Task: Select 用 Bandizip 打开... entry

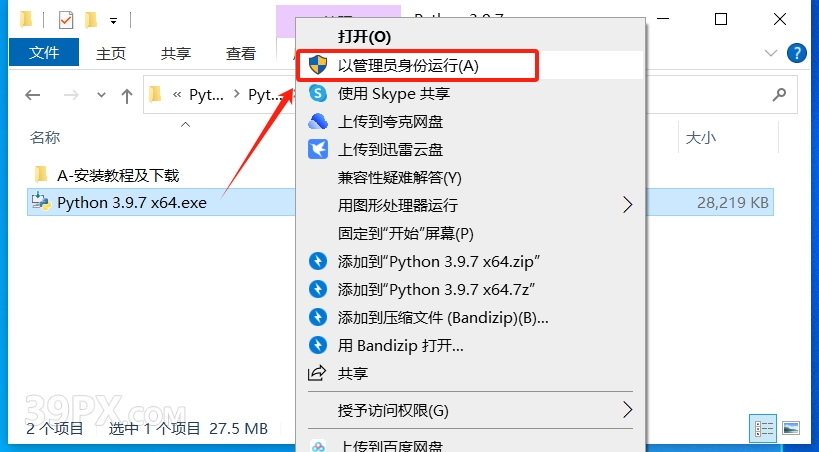Action: coord(401,345)
